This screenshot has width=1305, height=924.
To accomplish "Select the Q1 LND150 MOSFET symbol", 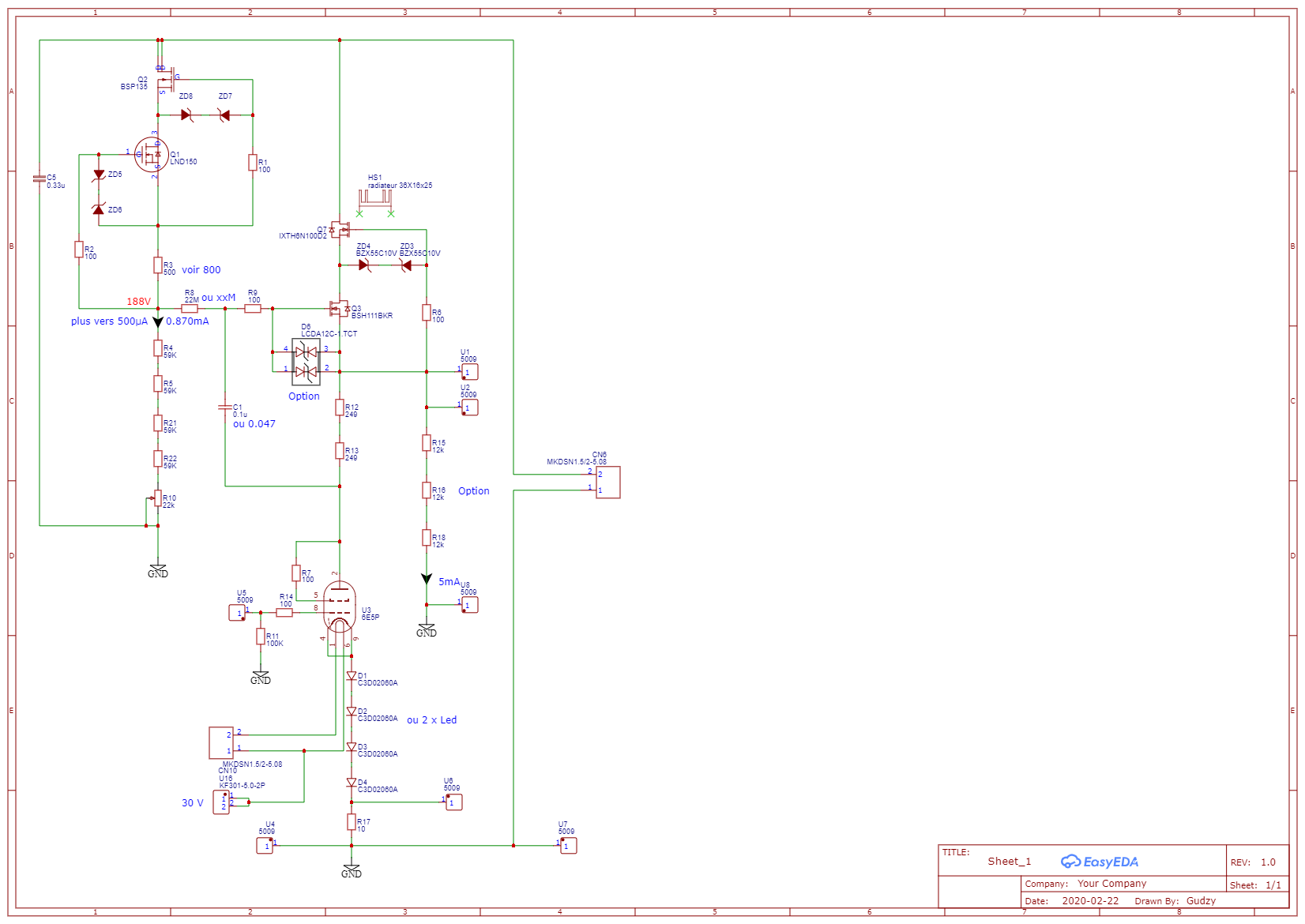I will (152, 154).
